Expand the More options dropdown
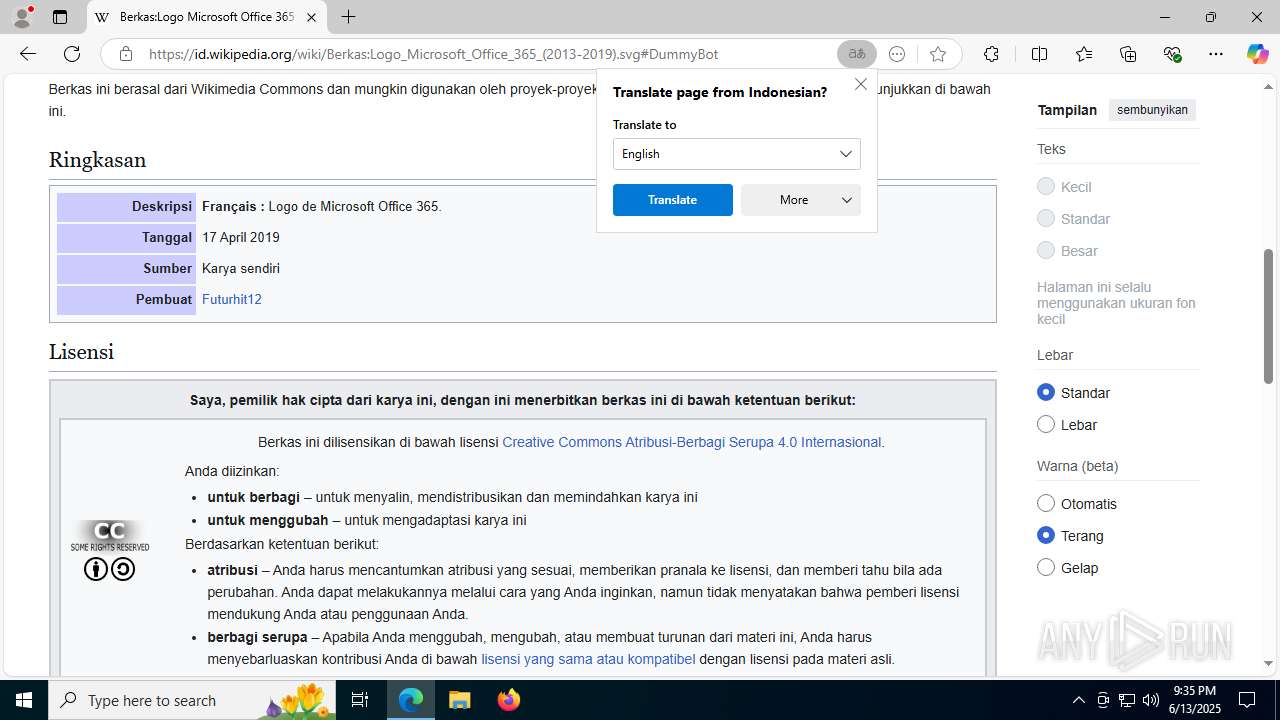 point(800,200)
